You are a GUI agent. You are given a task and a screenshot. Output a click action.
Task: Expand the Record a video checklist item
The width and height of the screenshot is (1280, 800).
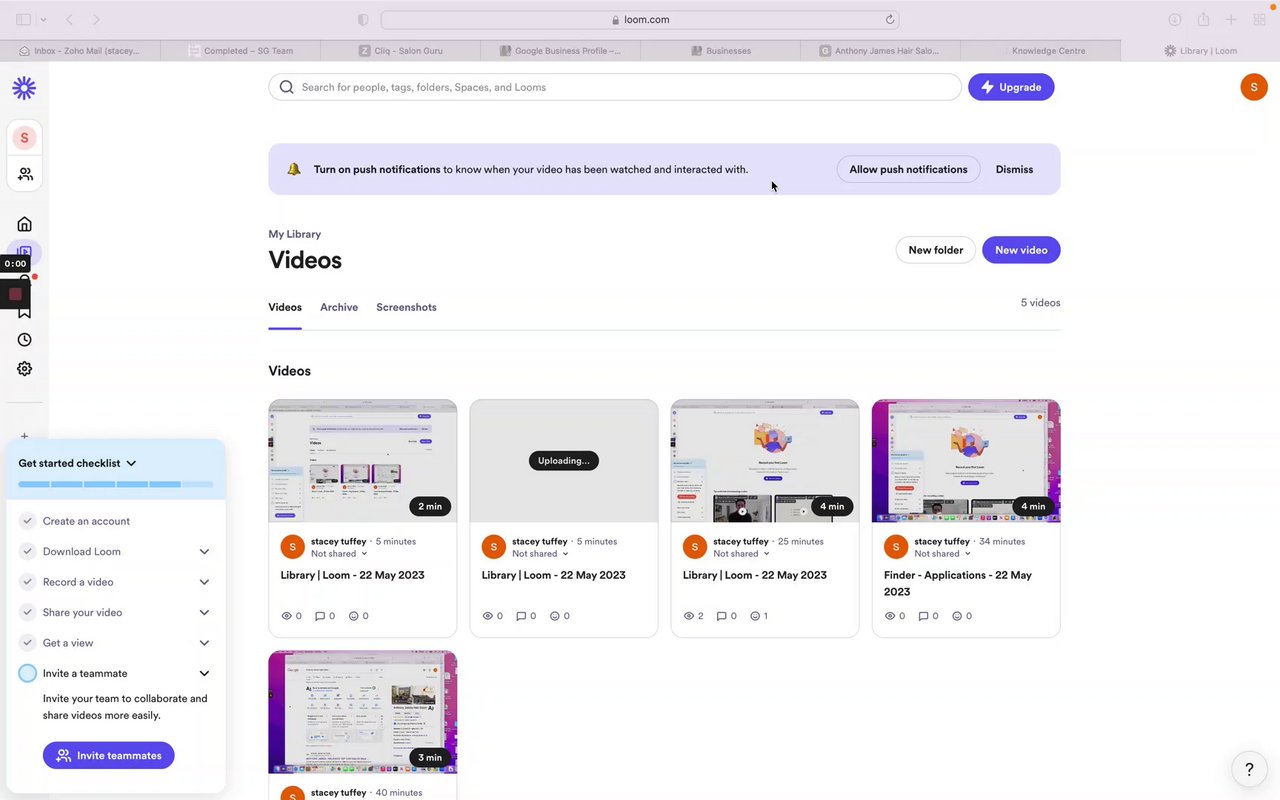pos(204,582)
